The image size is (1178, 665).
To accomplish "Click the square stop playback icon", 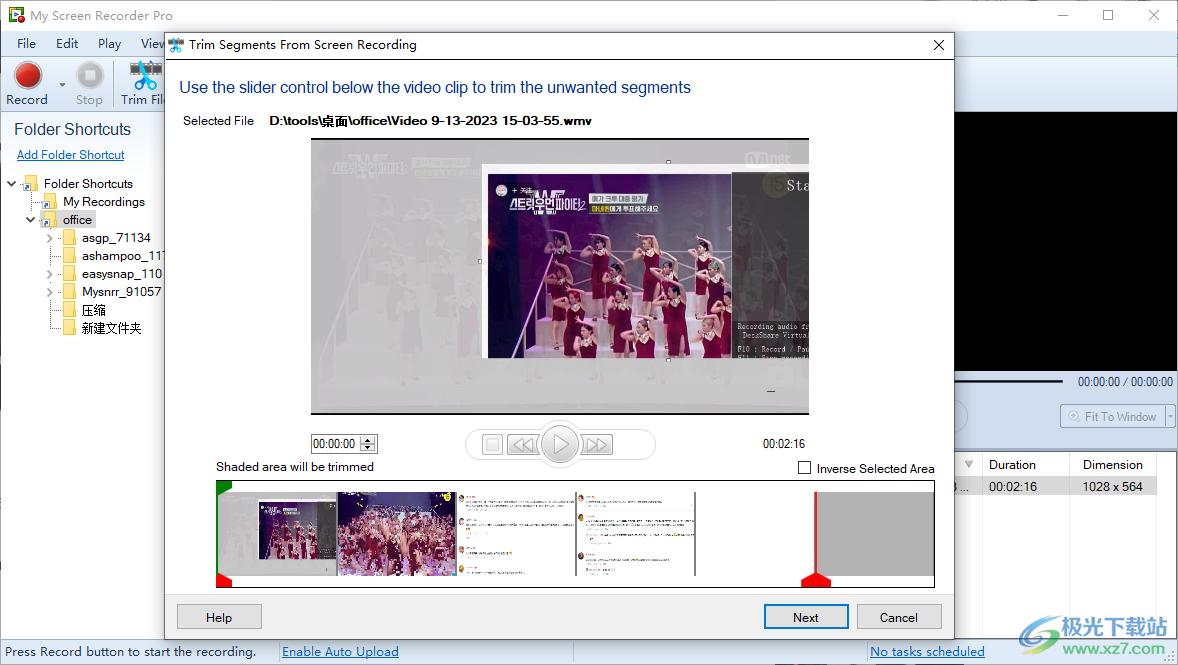I will (x=489, y=444).
